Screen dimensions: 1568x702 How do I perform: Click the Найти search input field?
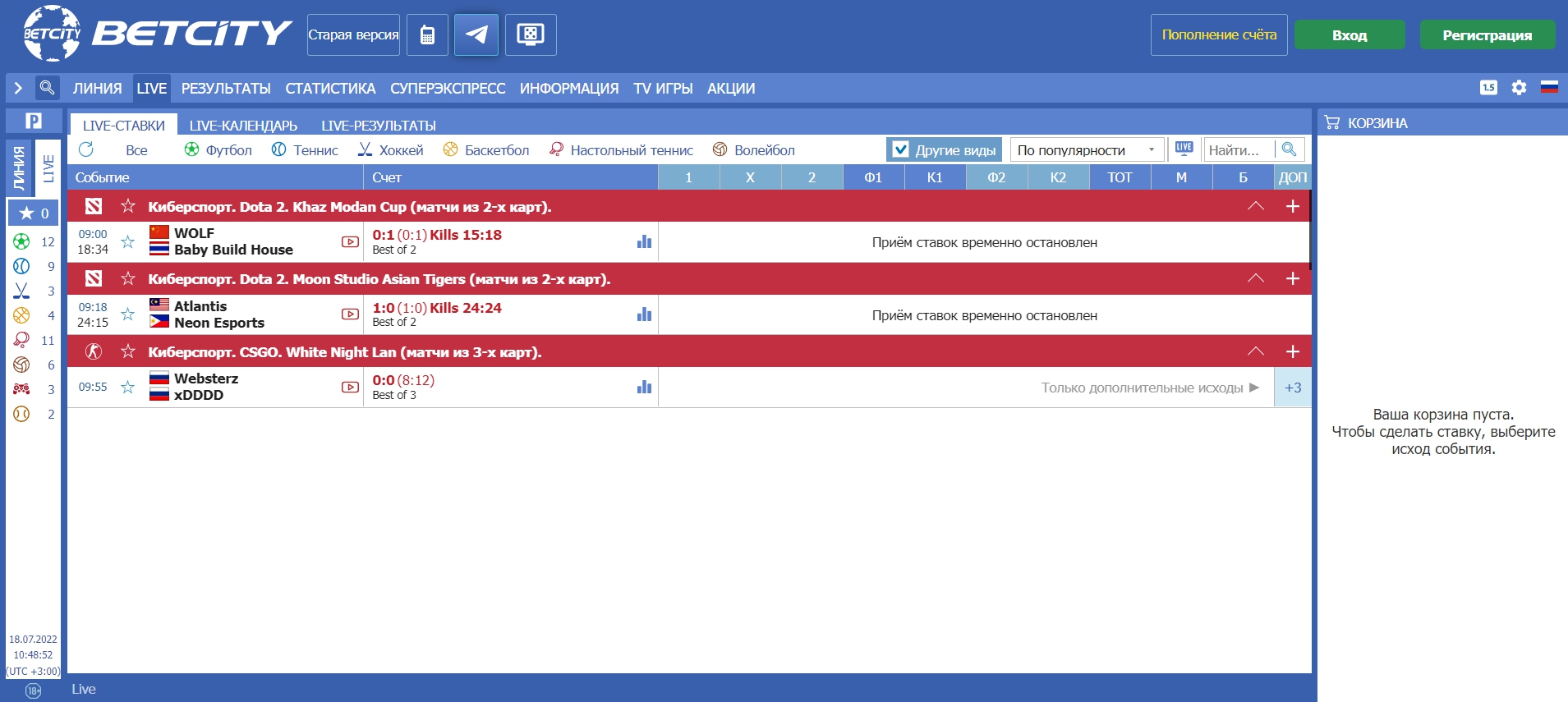click(1238, 150)
